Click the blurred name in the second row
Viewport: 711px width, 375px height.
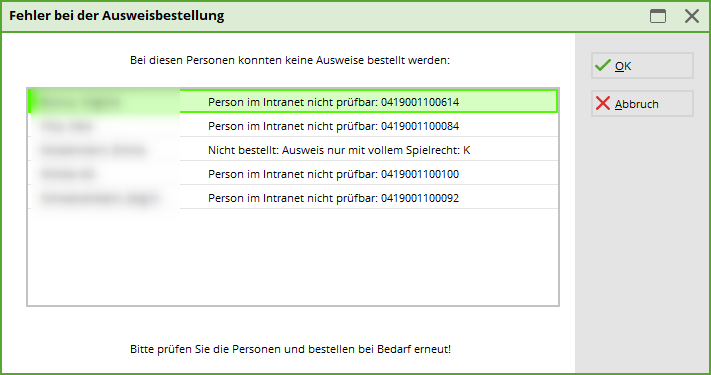point(67,126)
